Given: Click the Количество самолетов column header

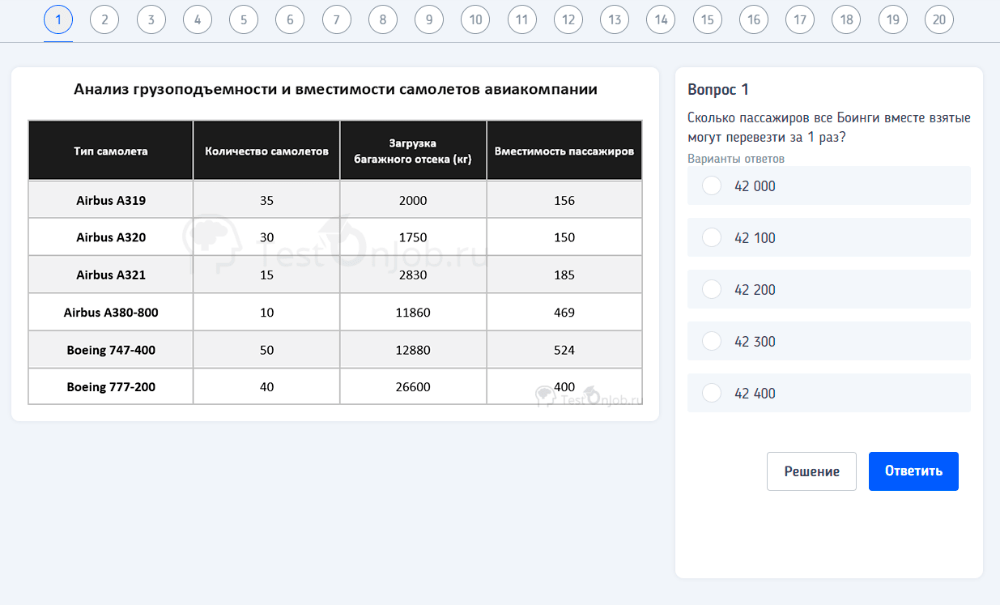Looking at the screenshot, I should (x=266, y=151).
